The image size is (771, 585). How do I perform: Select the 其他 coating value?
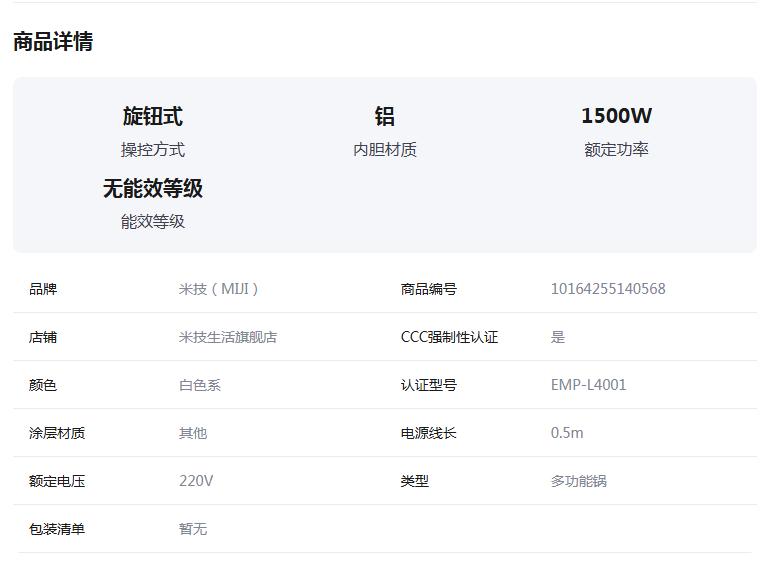[193, 433]
